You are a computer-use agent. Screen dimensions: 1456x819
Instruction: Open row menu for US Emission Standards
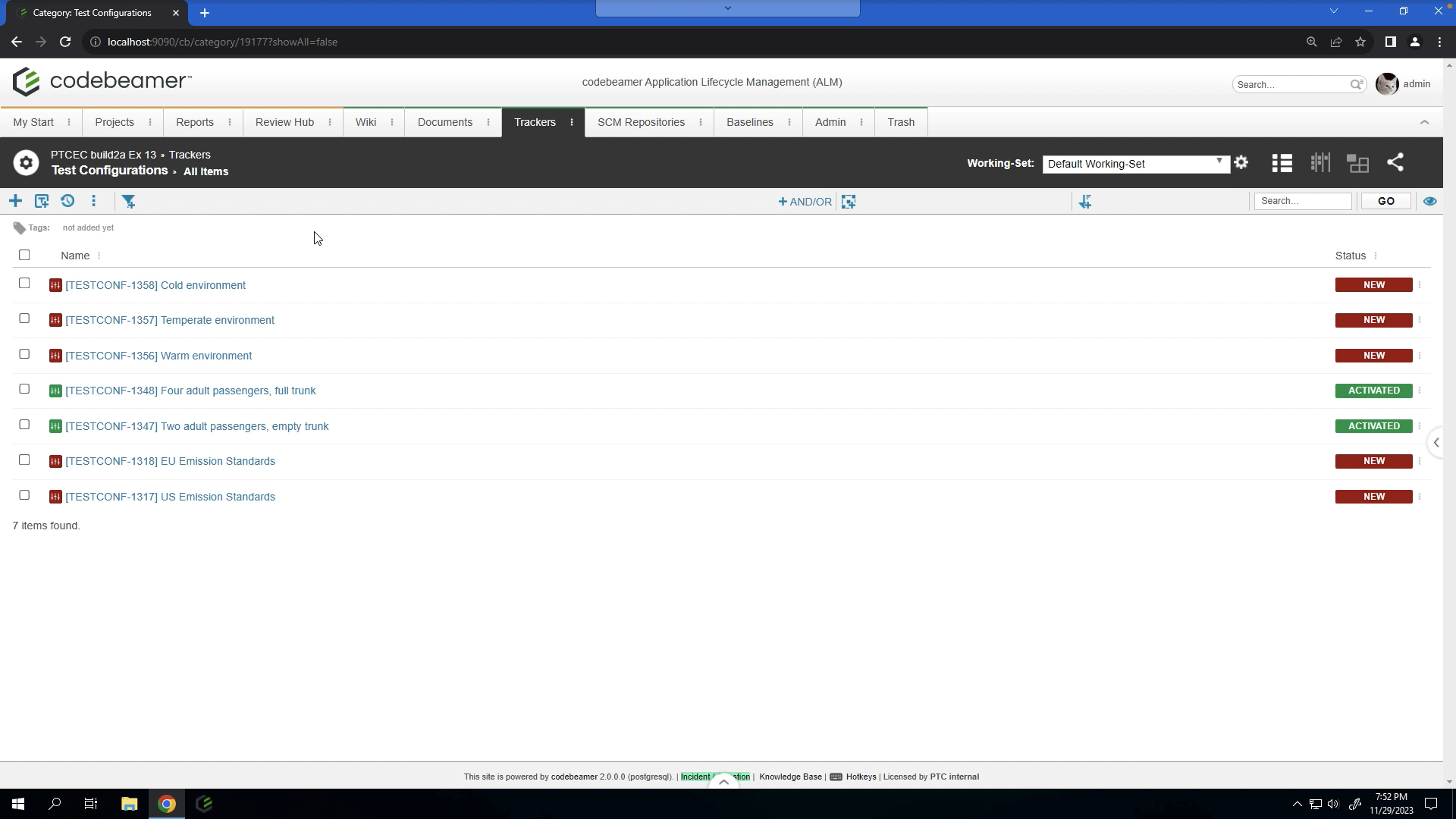coord(1420,497)
